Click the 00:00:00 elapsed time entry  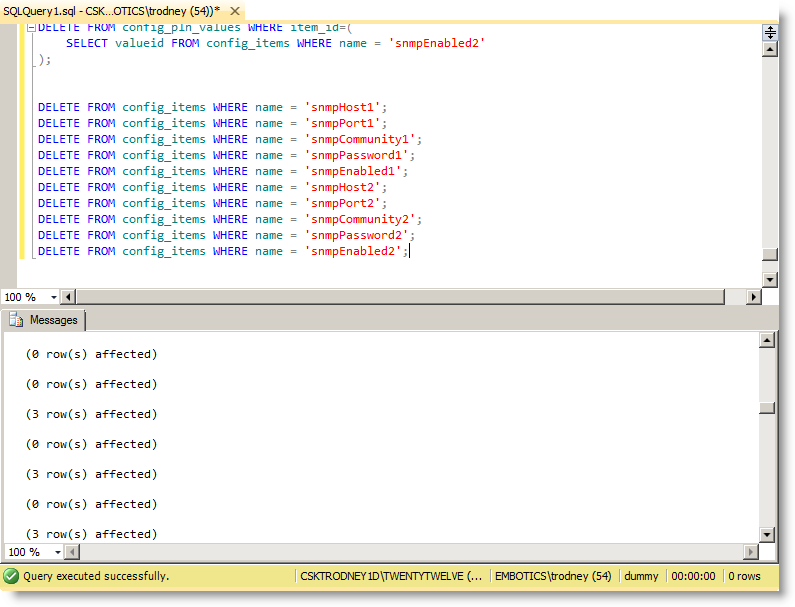(694, 576)
